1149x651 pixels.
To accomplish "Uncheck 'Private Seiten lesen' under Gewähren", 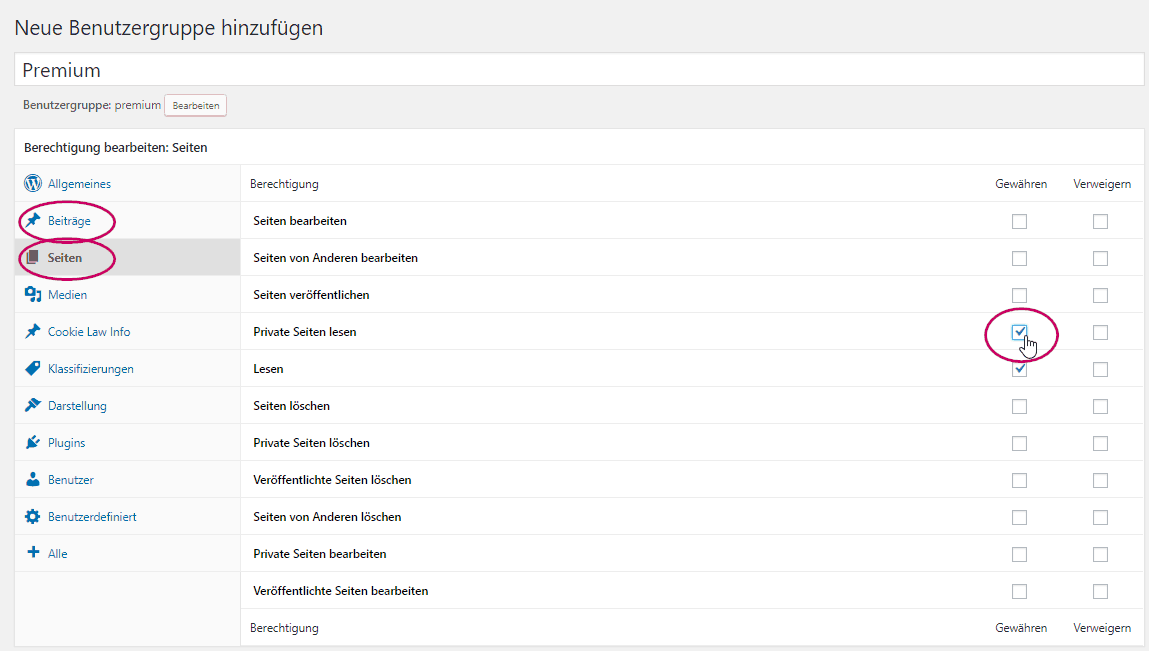I will (x=1019, y=332).
